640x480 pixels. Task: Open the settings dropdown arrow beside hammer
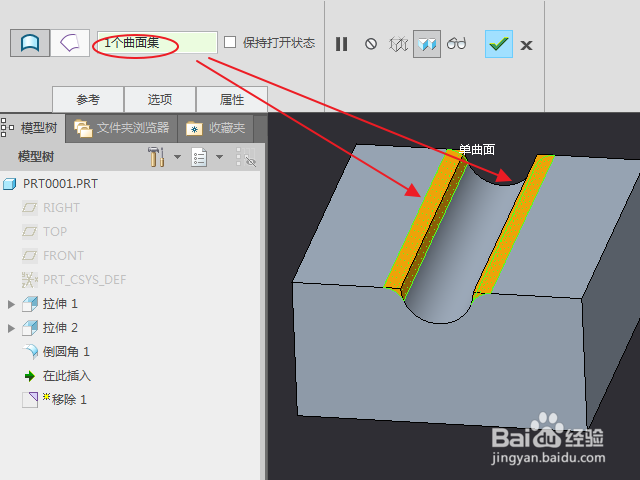click(x=178, y=157)
